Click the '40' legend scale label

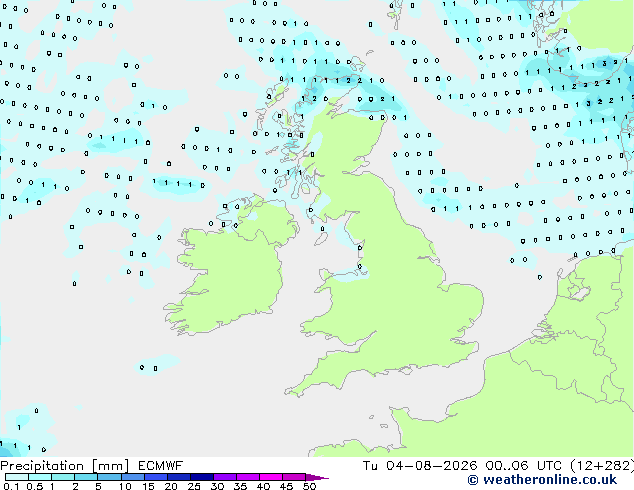(263, 486)
